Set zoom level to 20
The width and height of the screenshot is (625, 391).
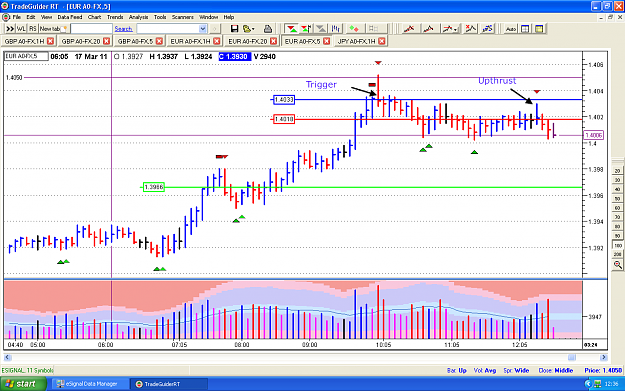pos(618,171)
